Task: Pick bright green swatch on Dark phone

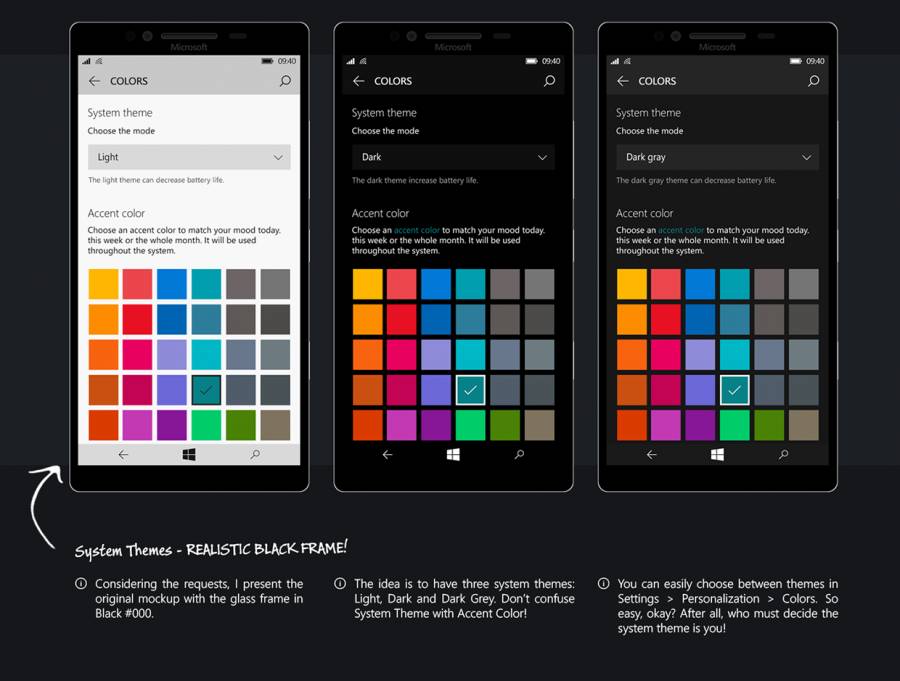Action: [470, 425]
